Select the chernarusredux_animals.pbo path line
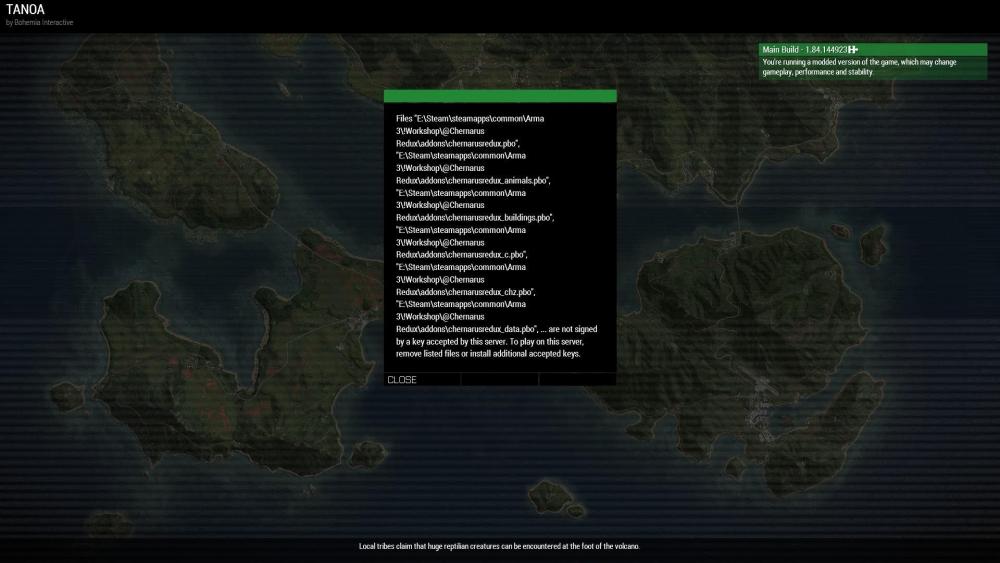Viewport: 1000px width, 563px height. 473,180
